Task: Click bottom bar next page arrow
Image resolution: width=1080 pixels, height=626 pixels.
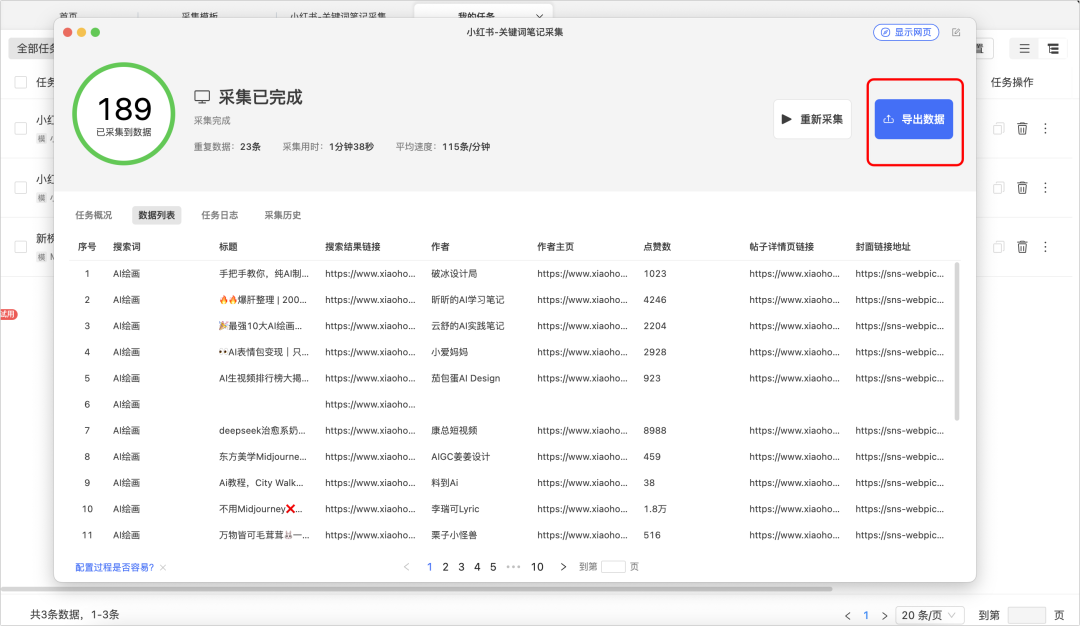Action: point(884,616)
